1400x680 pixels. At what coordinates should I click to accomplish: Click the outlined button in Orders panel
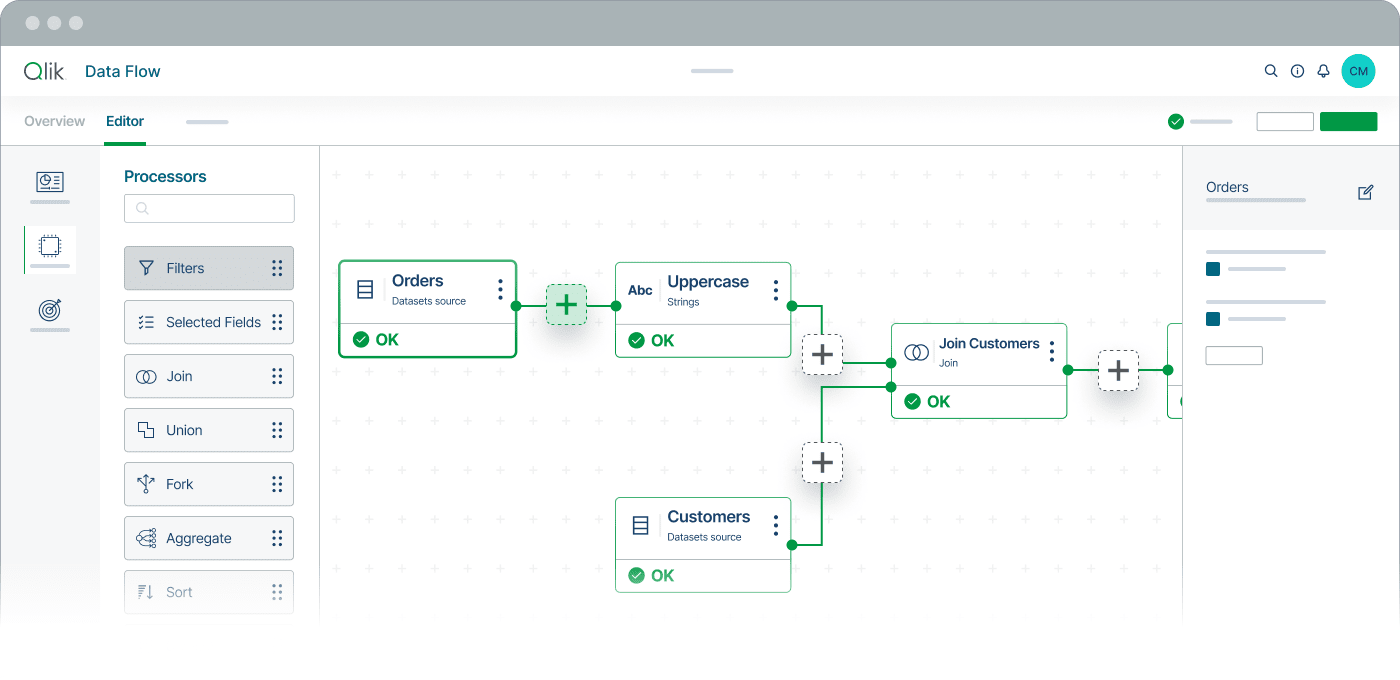pos(1234,355)
